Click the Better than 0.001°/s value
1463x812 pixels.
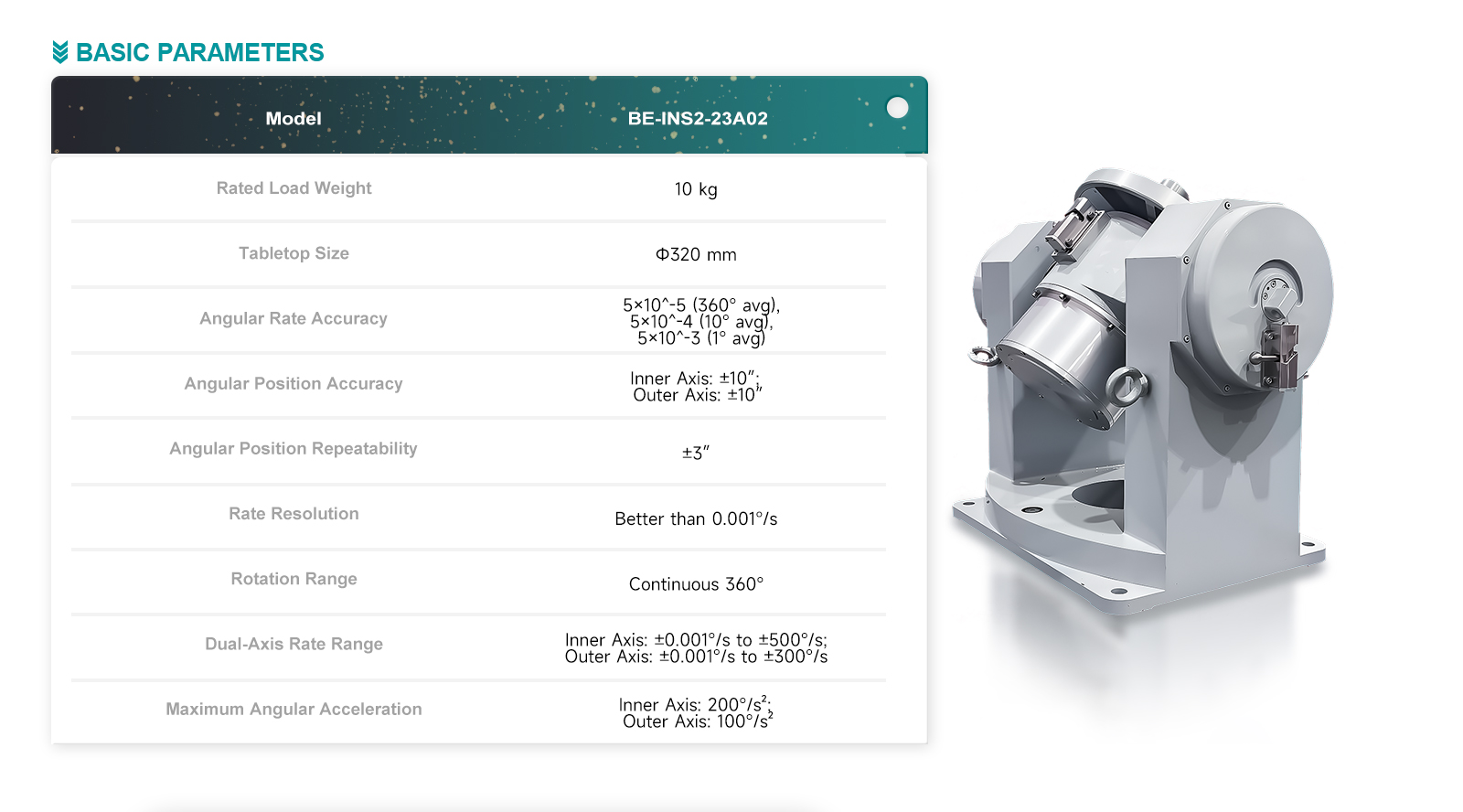point(696,519)
